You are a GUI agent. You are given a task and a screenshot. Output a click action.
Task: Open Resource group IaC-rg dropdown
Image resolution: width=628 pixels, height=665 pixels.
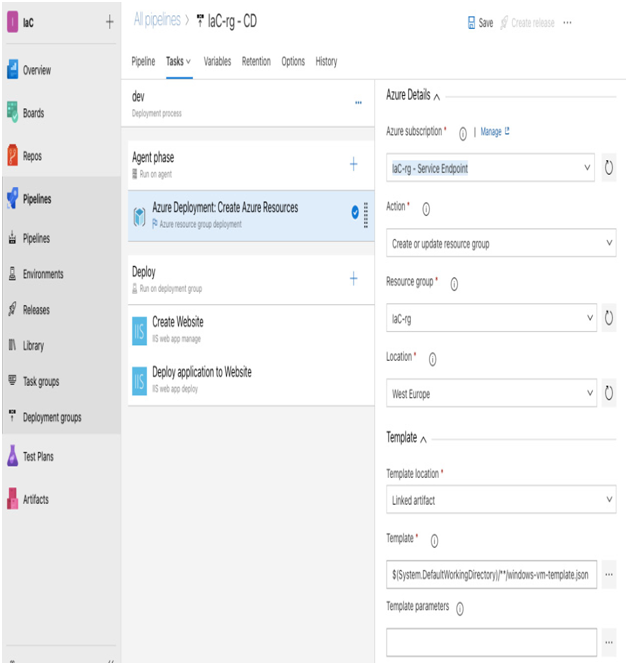point(491,318)
